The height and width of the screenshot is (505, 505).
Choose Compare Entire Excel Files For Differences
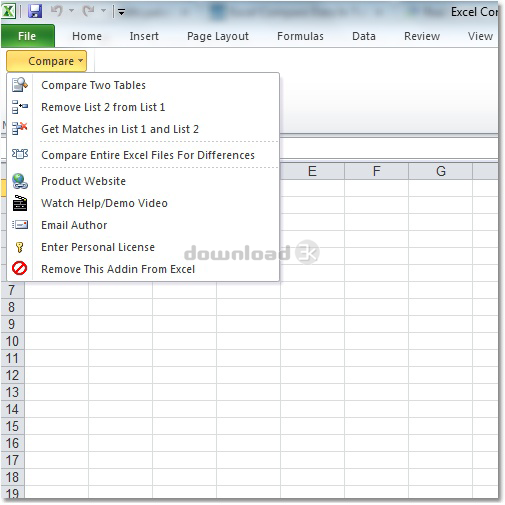148,155
